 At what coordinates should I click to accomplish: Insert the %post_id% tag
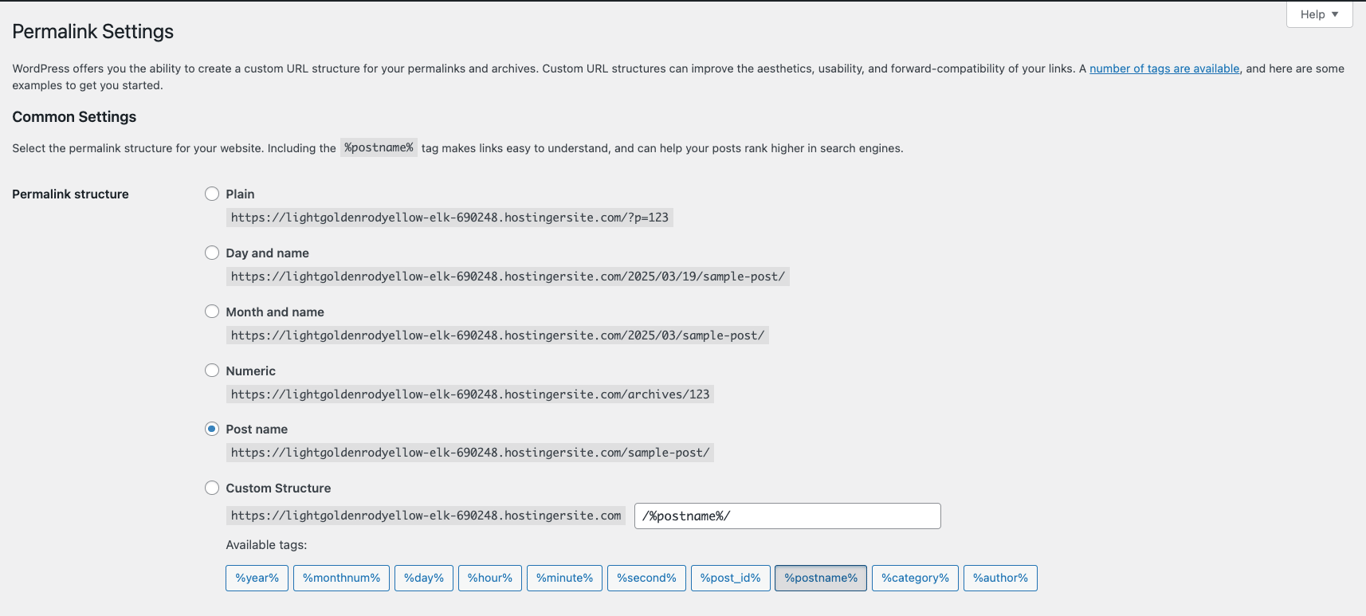point(730,578)
